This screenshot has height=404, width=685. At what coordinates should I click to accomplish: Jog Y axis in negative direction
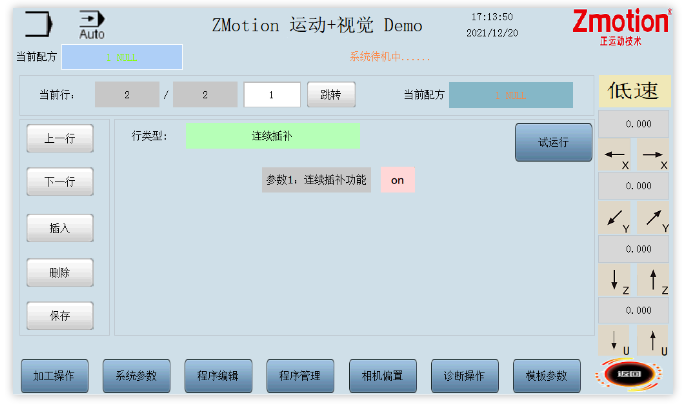[x=615, y=218]
